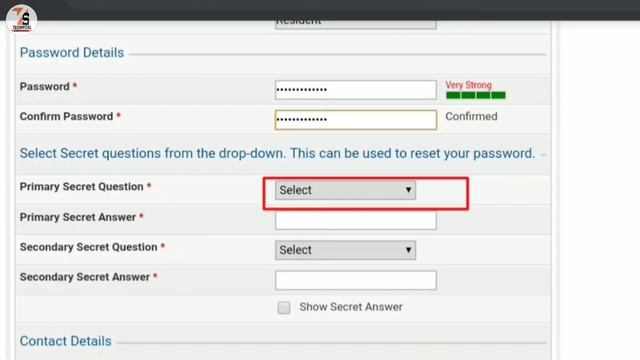This screenshot has width=640, height=360.
Task: Click the "Very Strong" strength label
Action: click(x=468, y=85)
